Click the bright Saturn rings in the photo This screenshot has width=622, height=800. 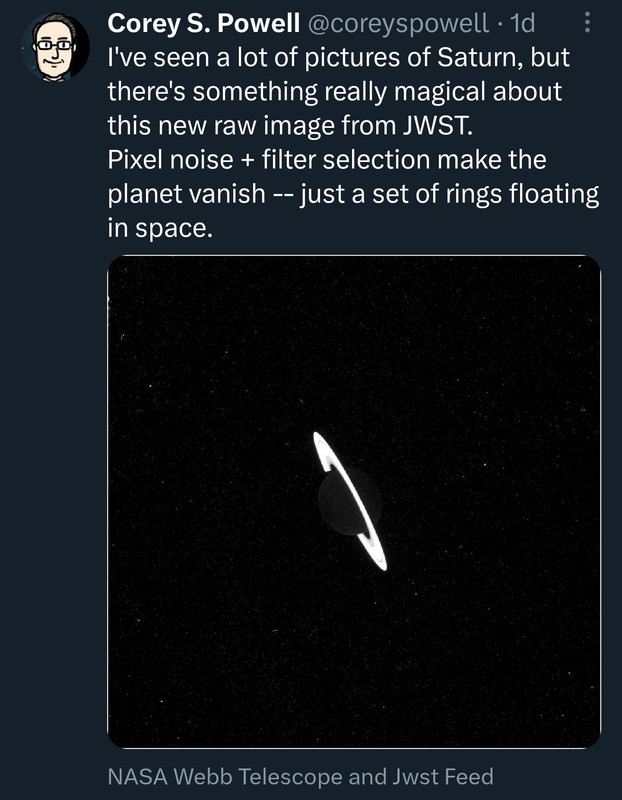[x=351, y=501]
